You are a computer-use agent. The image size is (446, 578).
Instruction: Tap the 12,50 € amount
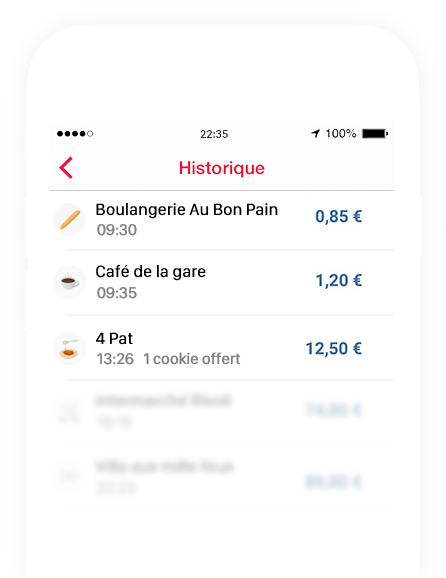click(x=334, y=348)
